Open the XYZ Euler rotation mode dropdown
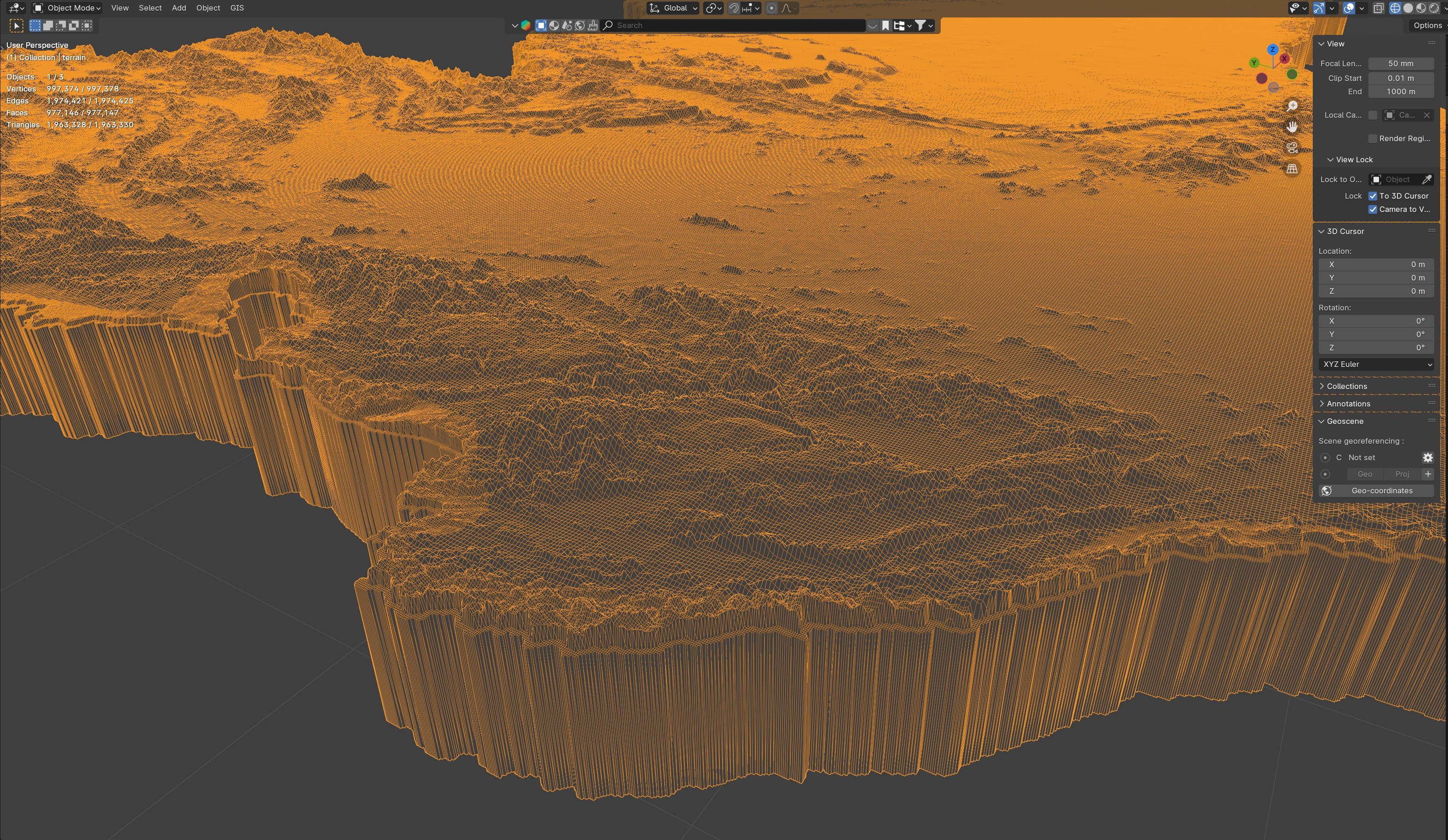1448x840 pixels. tap(1376, 364)
